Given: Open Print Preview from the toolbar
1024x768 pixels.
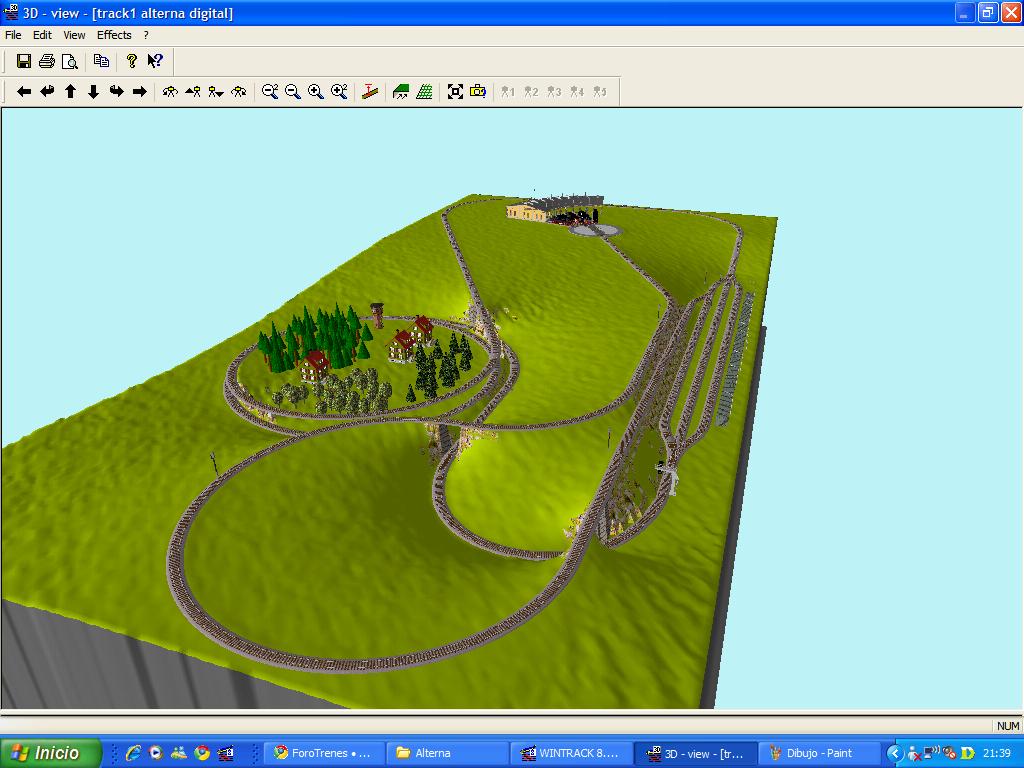Looking at the screenshot, I should pos(69,61).
